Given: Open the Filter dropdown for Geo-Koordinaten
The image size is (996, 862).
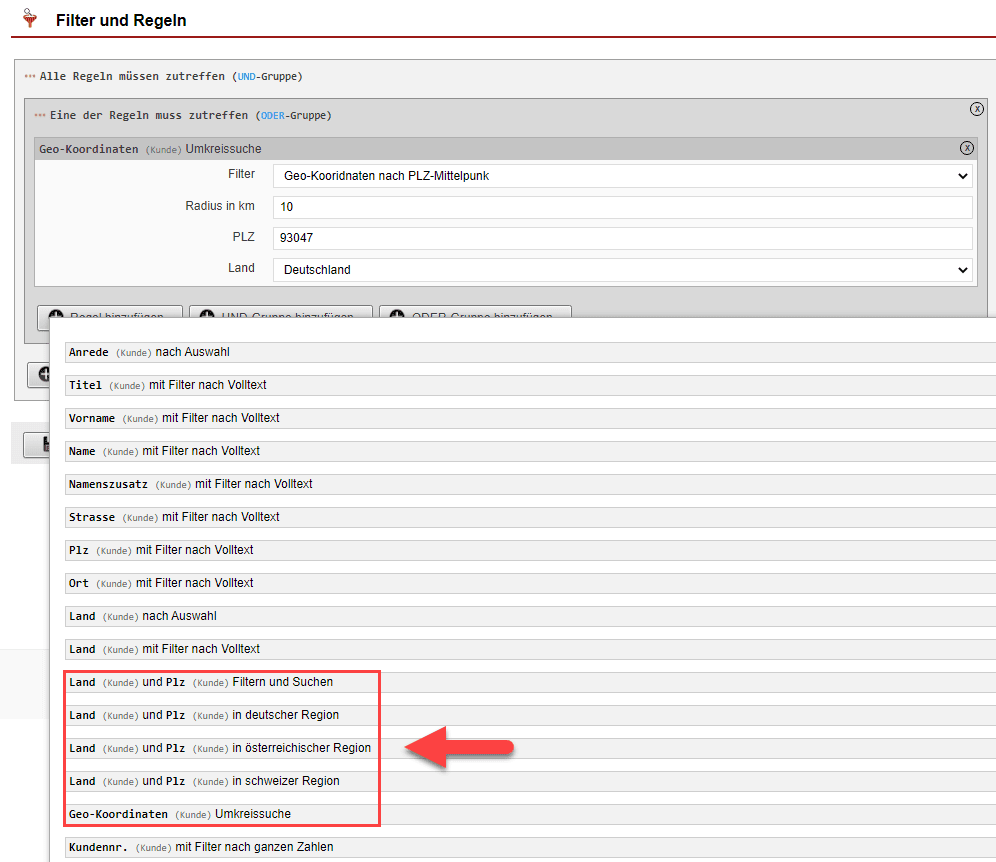Looking at the screenshot, I should 622,176.
